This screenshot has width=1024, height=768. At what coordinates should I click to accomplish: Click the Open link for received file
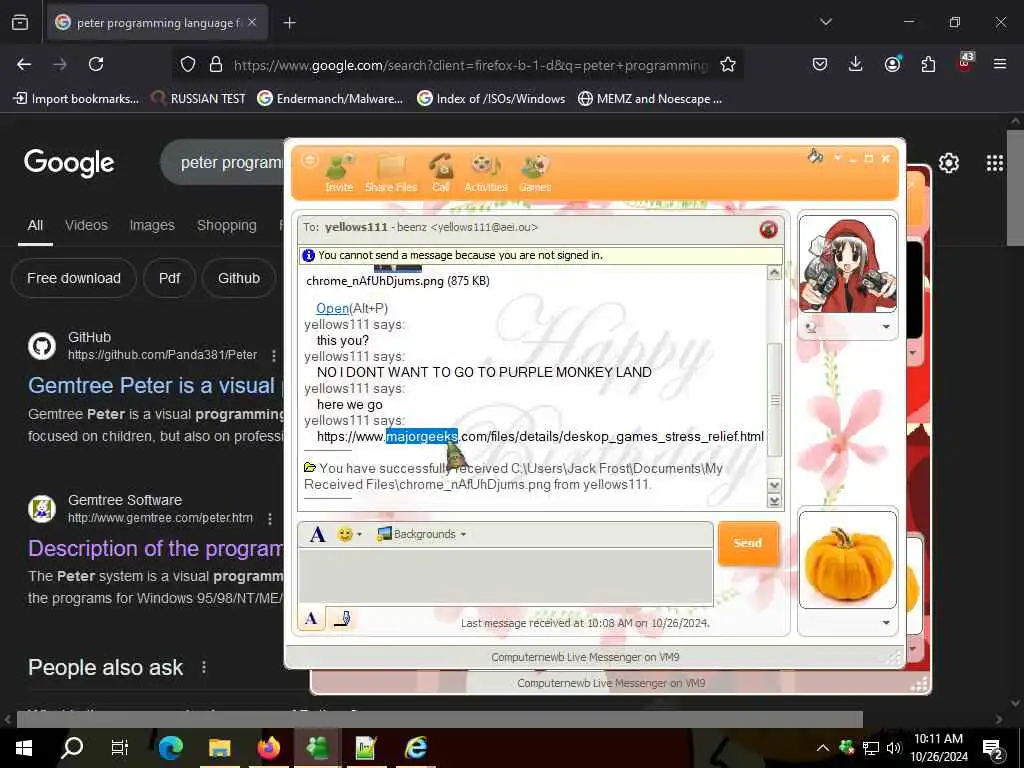pyautogui.click(x=332, y=308)
